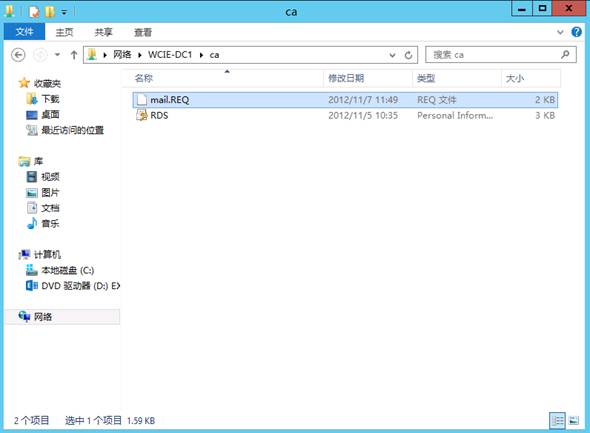The height and width of the screenshot is (433, 590).
Task: Select the mail.REQ file
Action: (345, 100)
